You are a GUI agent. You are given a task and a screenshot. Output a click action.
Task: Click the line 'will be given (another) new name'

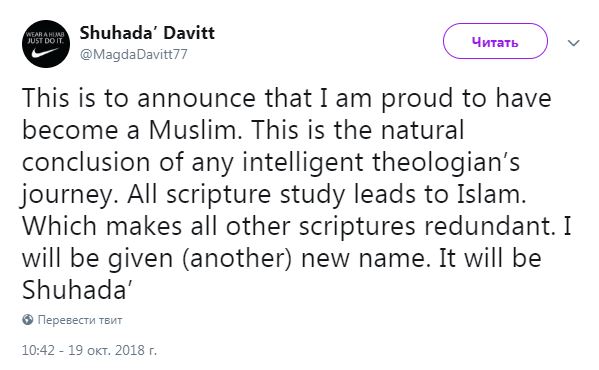[282, 259]
